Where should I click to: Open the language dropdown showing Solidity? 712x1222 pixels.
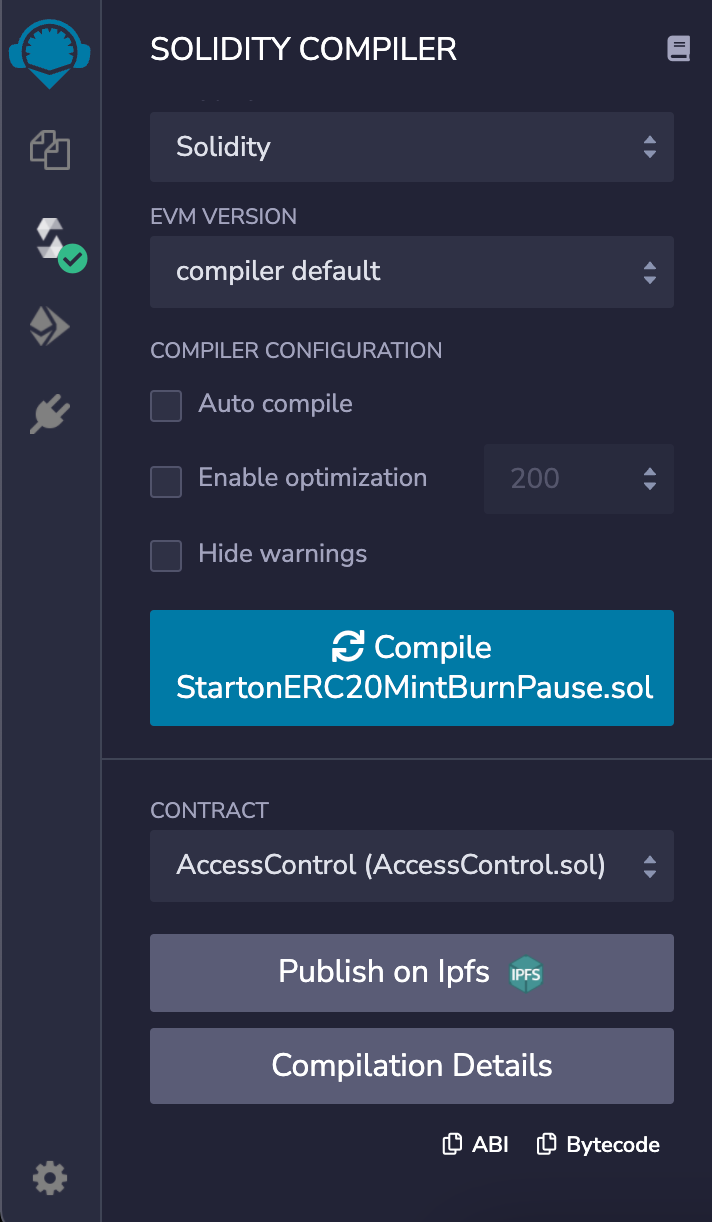click(411, 147)
